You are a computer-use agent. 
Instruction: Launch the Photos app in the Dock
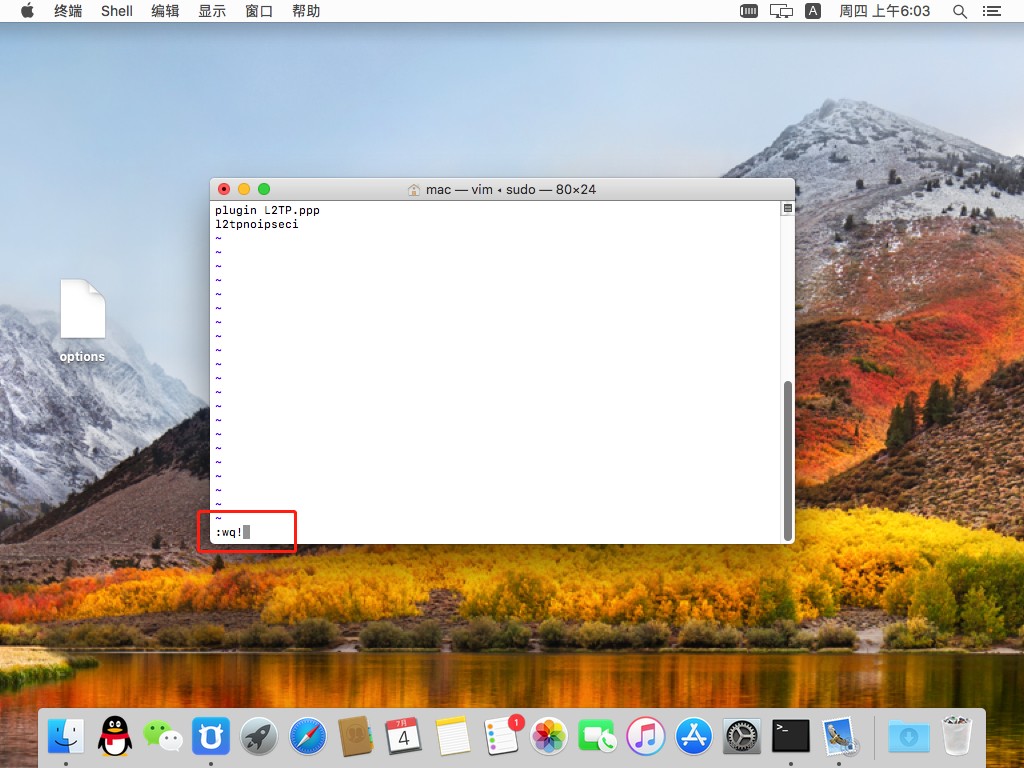[x=549, y=737]
